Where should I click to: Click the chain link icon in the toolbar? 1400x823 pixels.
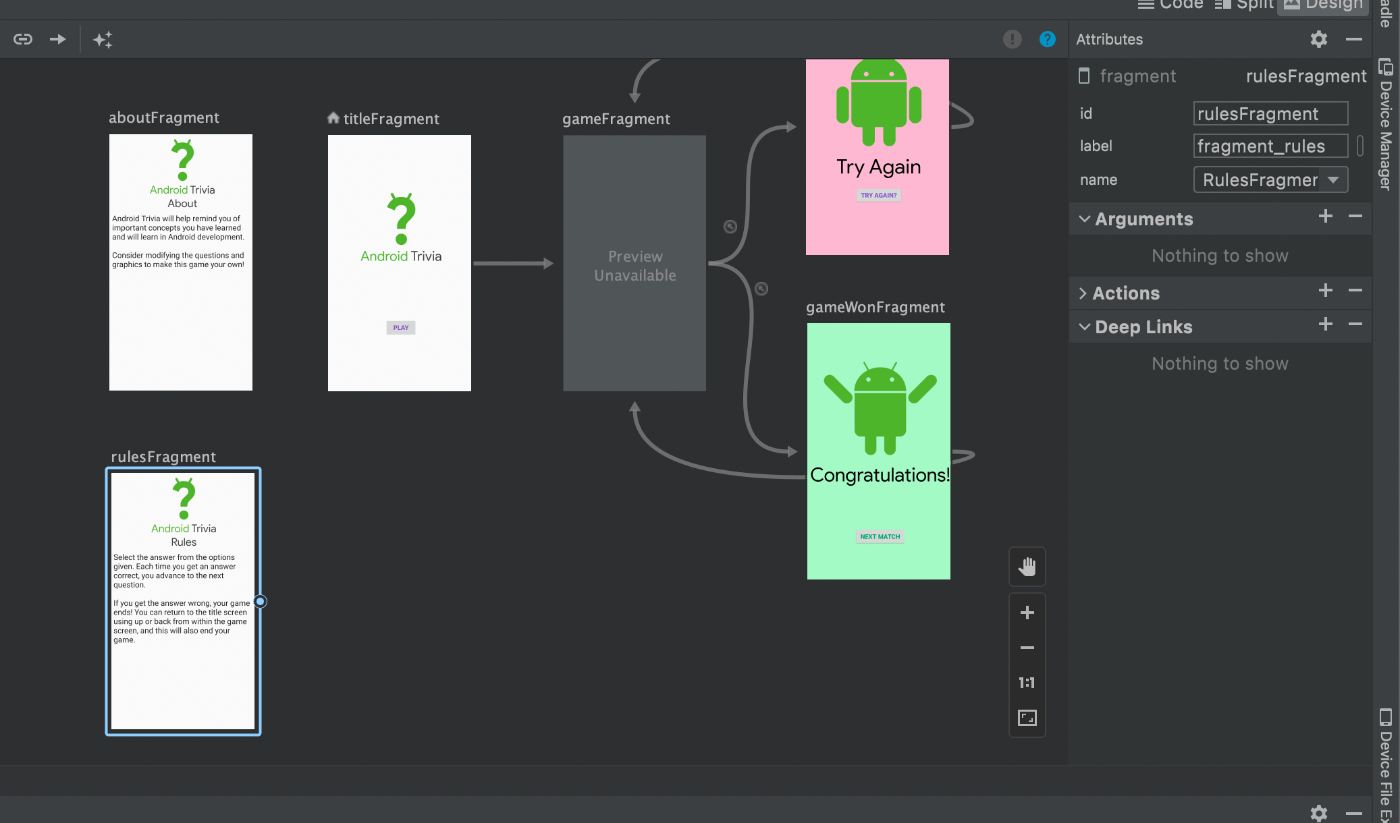coord(22,39)
